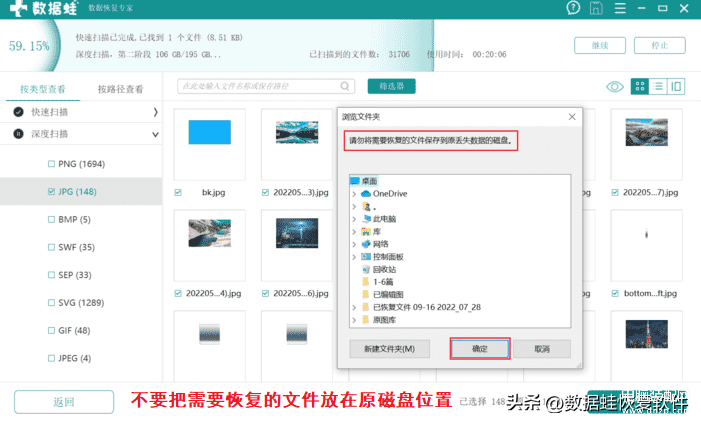Check the SEP (33) checkbox

click(x=51, y=275)
